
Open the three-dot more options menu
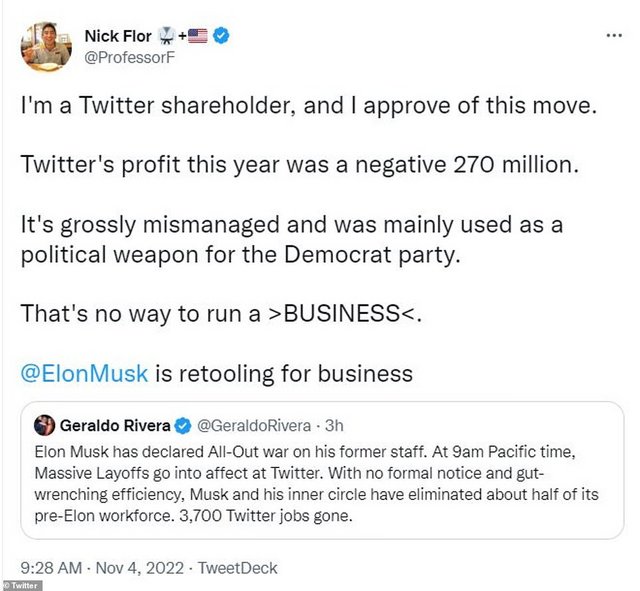tap(613, 36)
